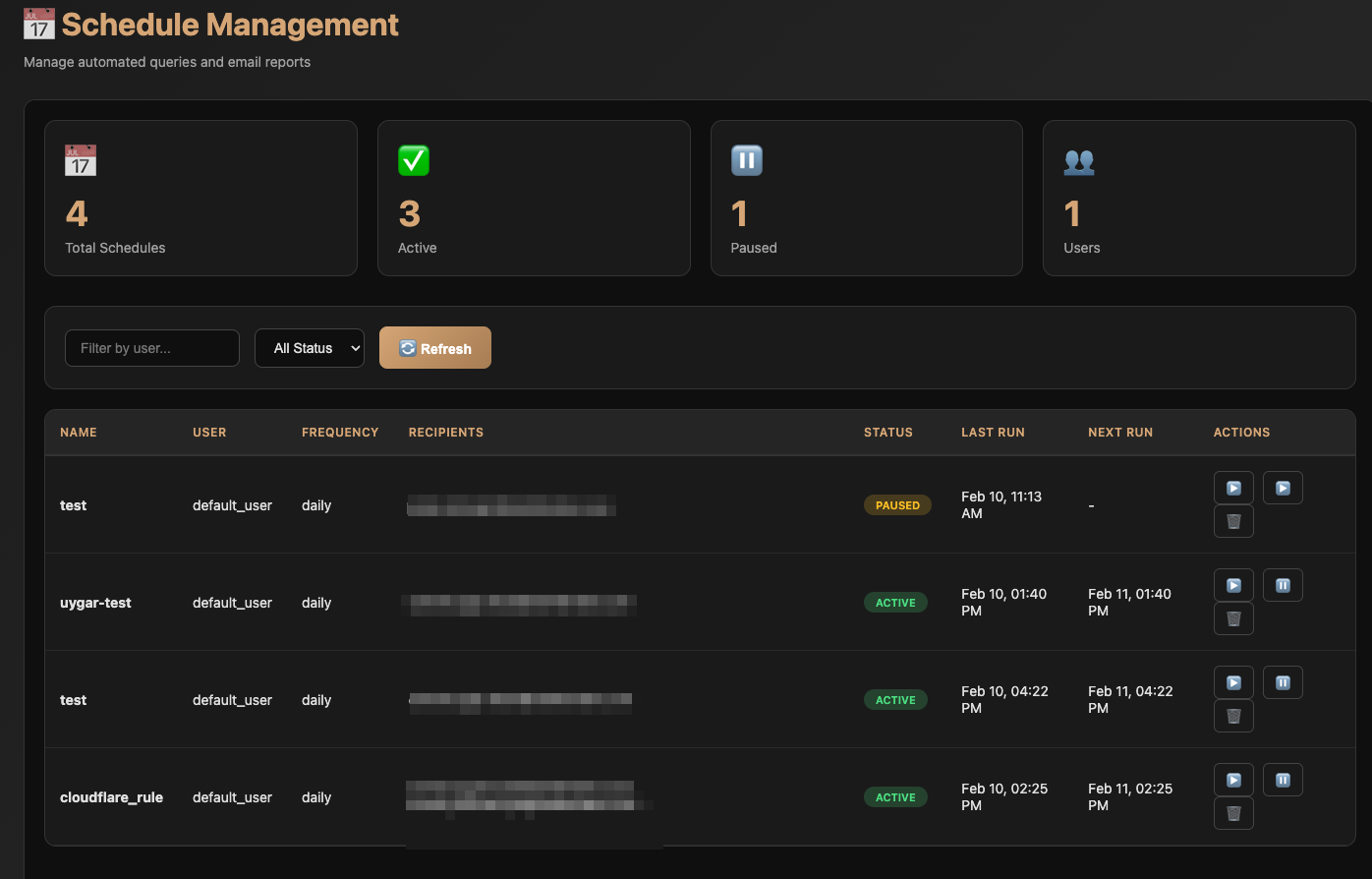Click the green Active checkmark icon
Image resolution: width=1372 pixels, height=879 pixels.
[412, 160]
